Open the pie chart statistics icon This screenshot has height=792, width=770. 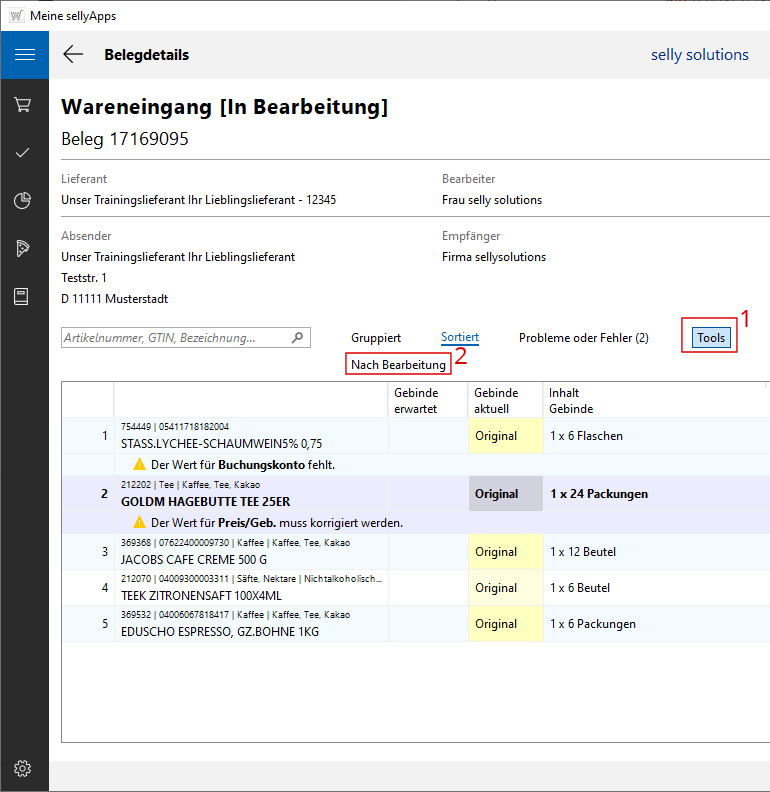pos(23,201)
